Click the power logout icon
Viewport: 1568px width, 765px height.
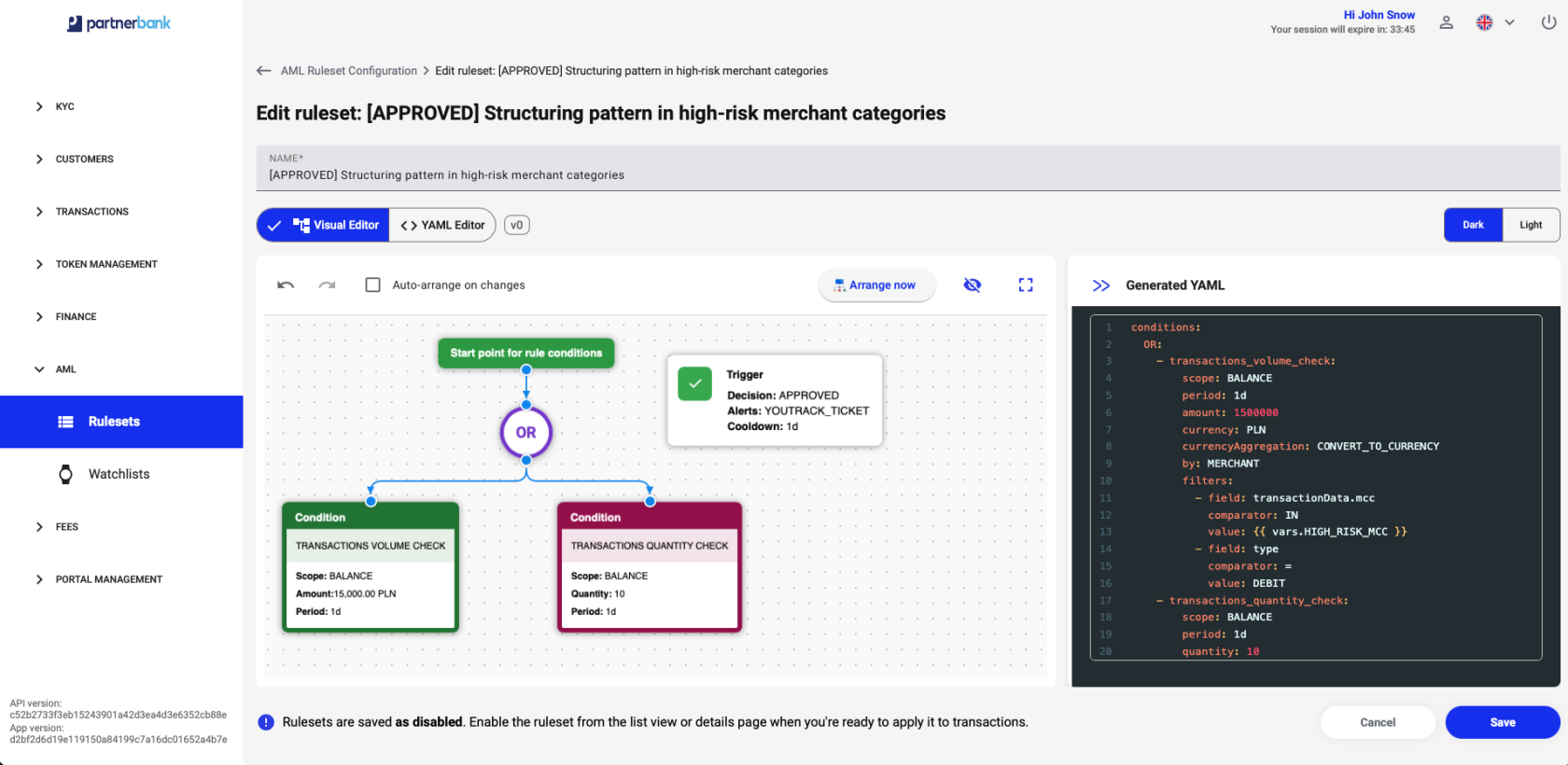1548,22
